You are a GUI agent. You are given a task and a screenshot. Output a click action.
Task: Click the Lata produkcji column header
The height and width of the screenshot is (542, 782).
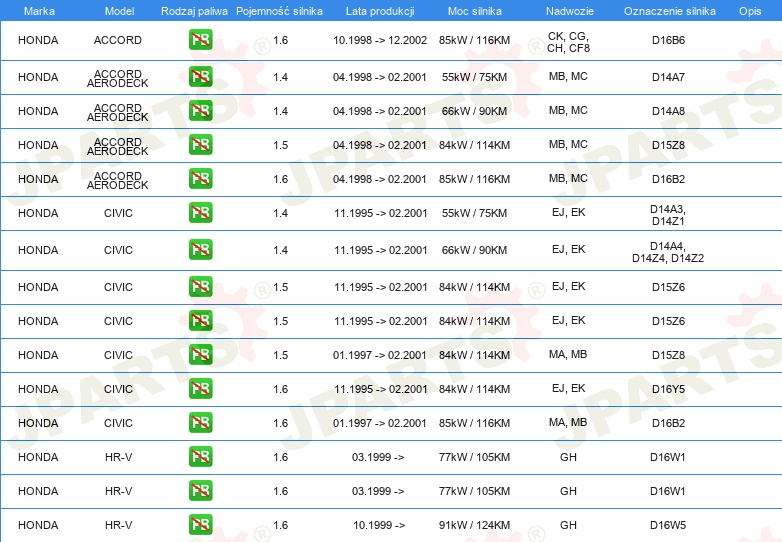(x=380, y=11)
